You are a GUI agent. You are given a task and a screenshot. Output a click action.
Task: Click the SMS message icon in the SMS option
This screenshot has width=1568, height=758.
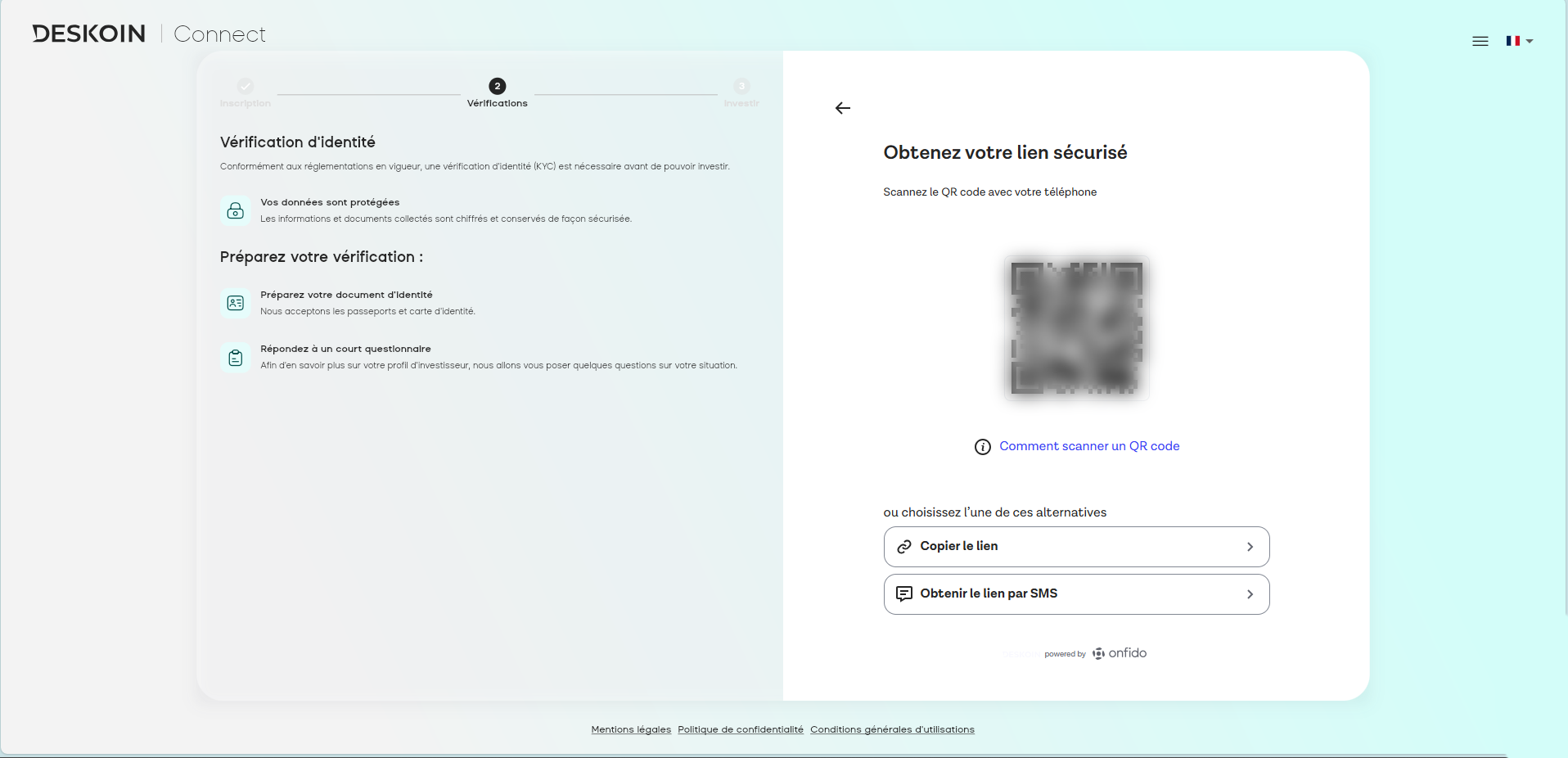[904, 594]
